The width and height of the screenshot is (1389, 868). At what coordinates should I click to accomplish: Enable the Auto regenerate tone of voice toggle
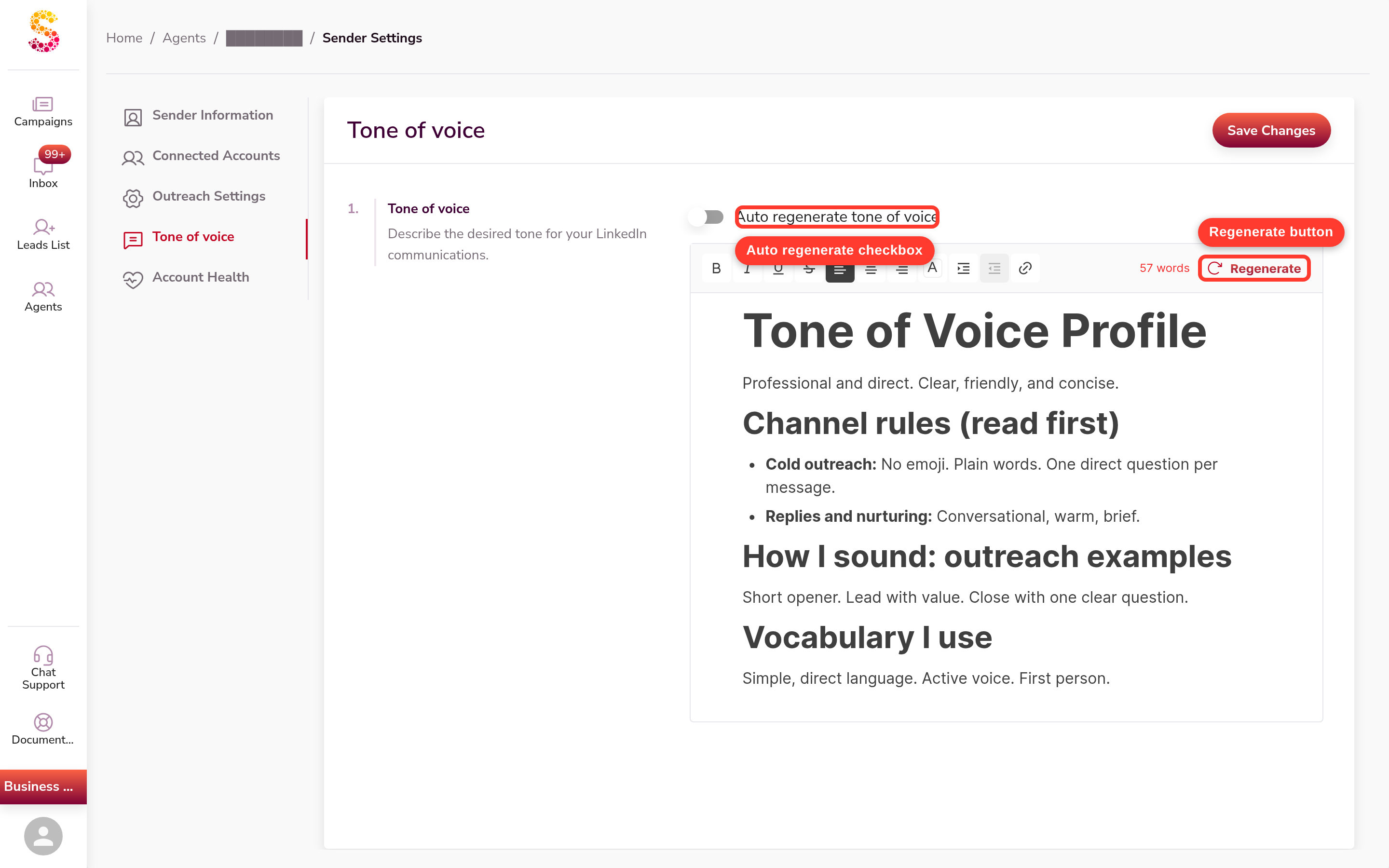tap(706, 217)
